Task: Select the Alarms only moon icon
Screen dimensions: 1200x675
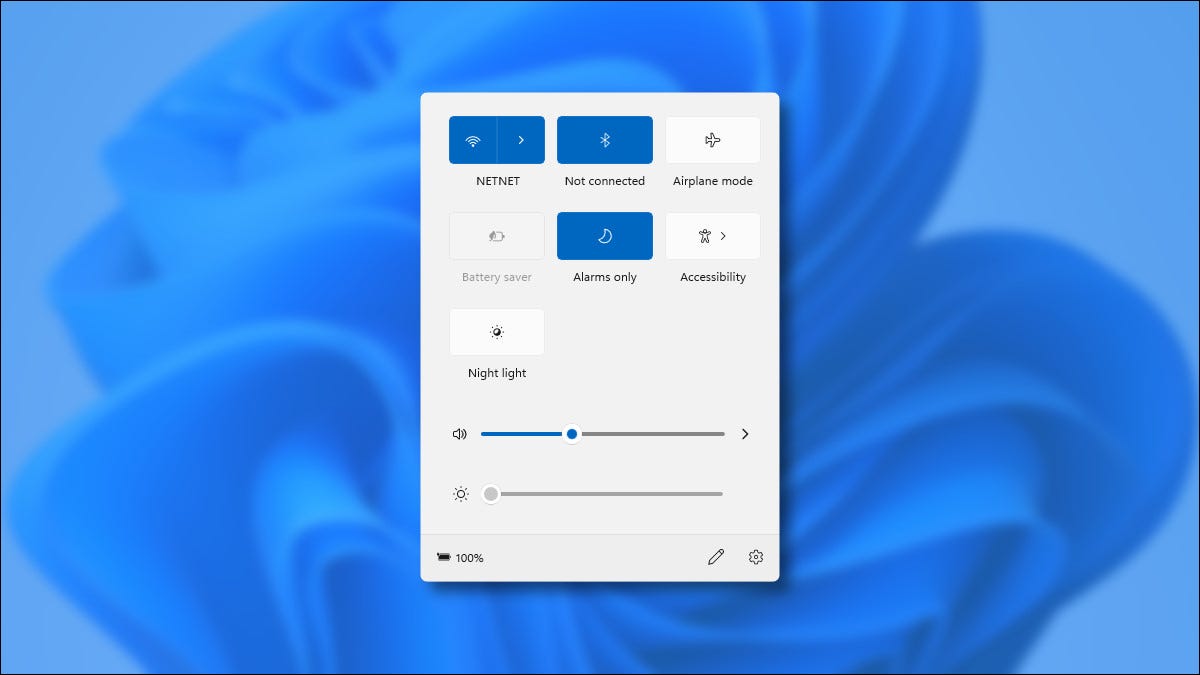Action: pyautogui.click(x=604, y=235)
